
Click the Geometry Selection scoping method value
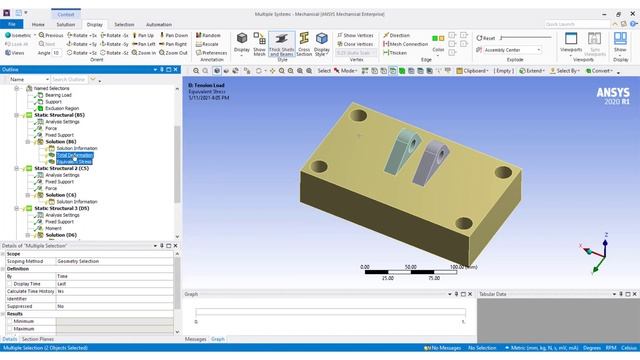pyautogui.click(x=114, y=261)
